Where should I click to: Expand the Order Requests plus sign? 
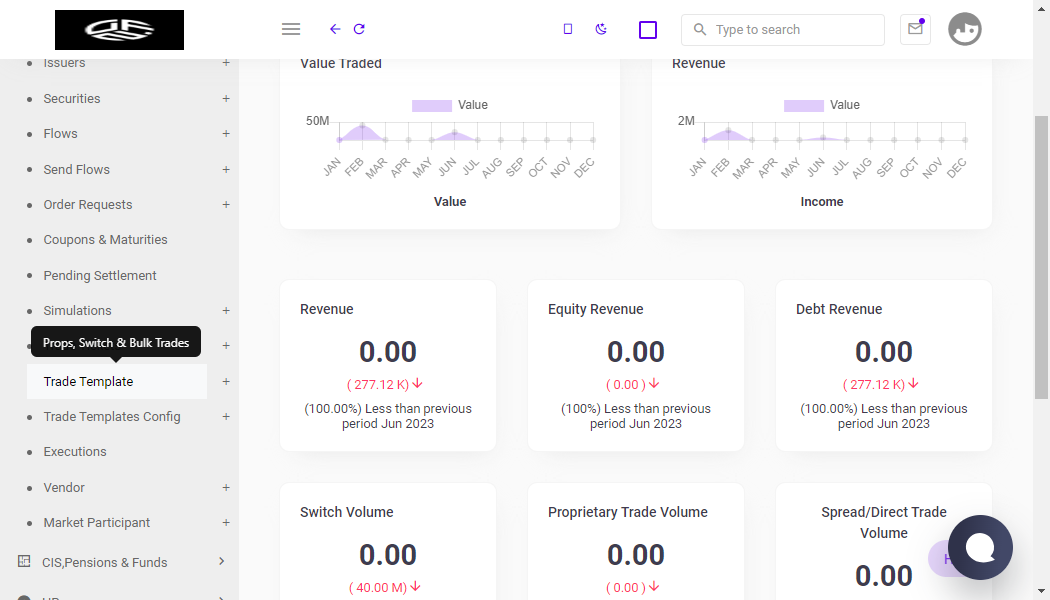226,204
